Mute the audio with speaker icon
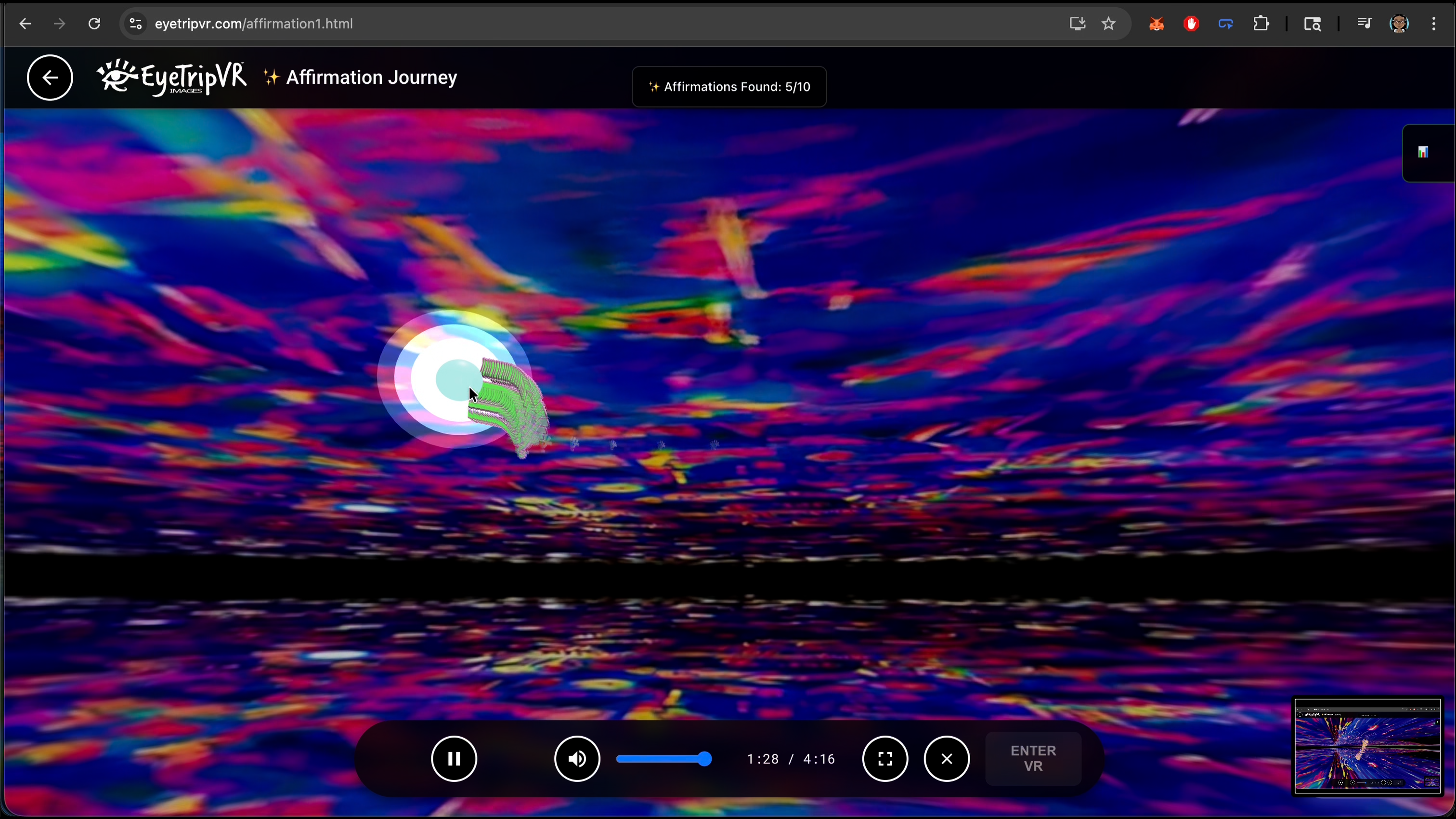The width and height of the screenshot is (1456, 819). click(x=576, y=758)
